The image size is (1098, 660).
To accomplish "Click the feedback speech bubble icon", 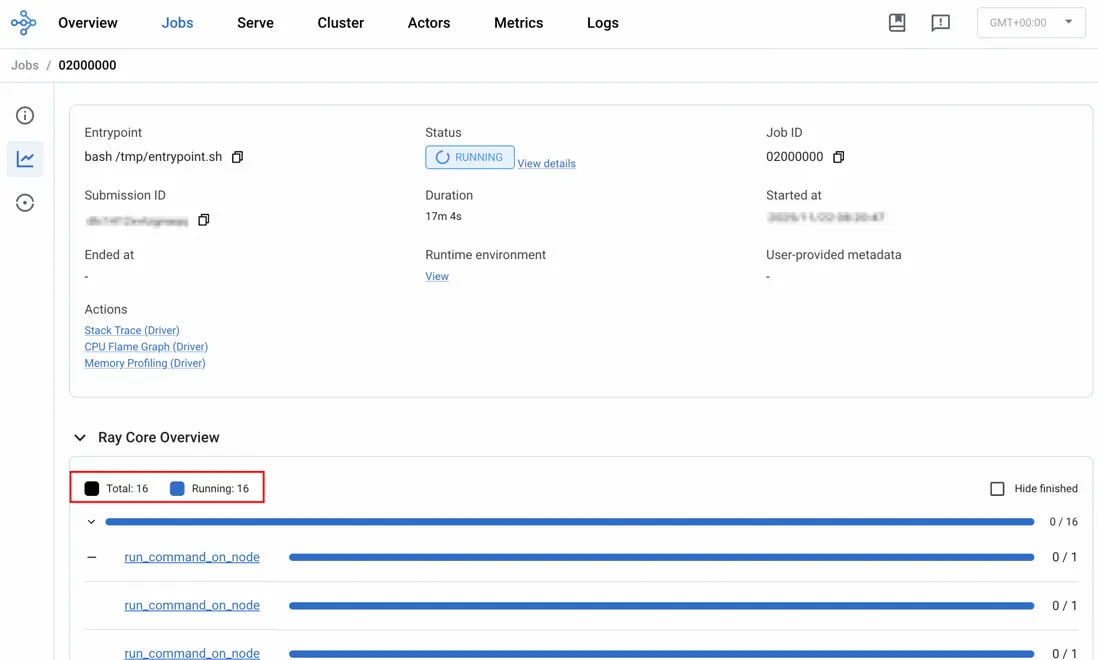I will [x=940, y=22].
